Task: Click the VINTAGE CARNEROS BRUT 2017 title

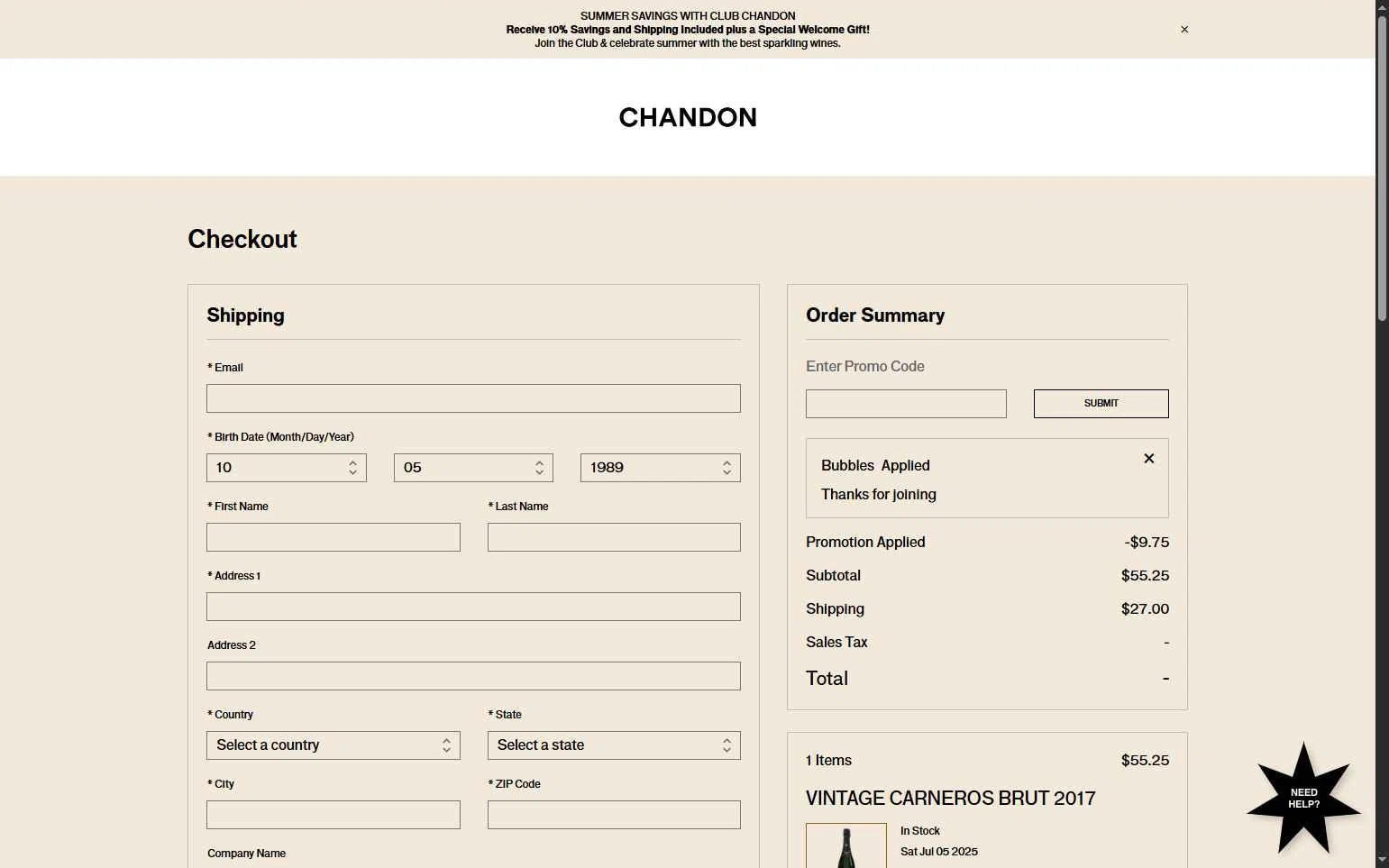Action: pos(951,799)
